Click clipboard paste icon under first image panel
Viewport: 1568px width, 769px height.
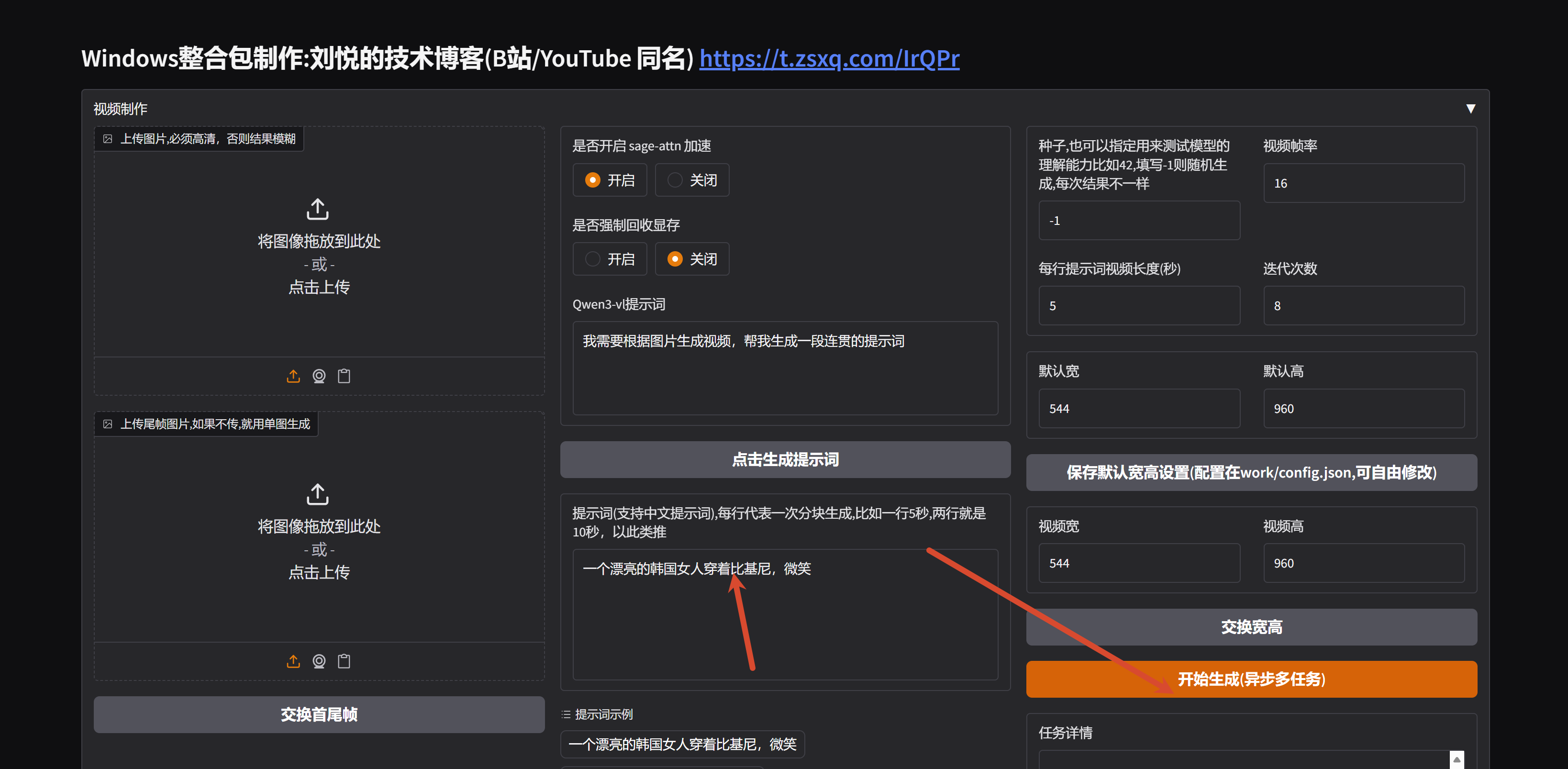(344, 376)
